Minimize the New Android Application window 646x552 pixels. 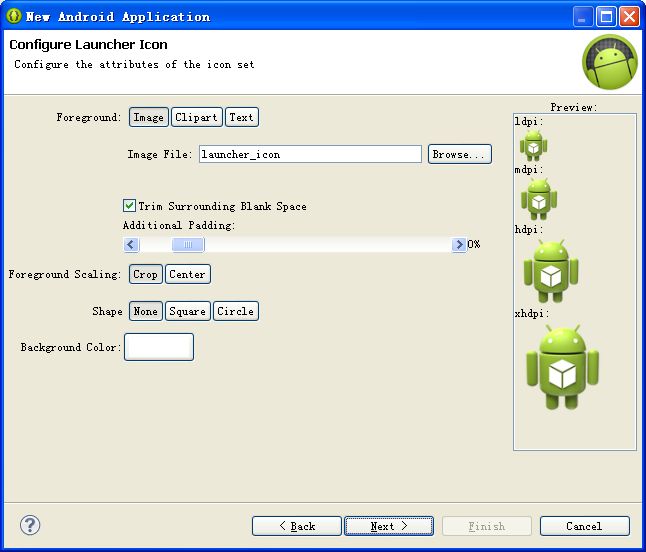583,17
